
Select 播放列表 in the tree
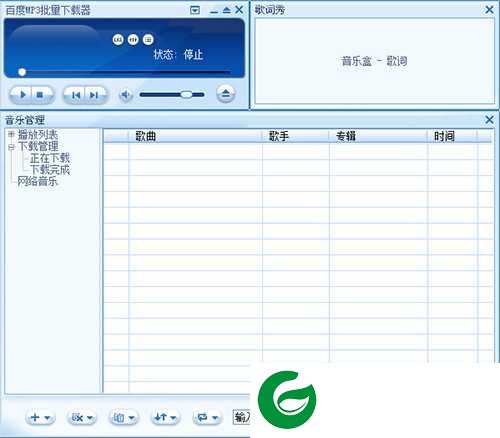tap(38, 135)
